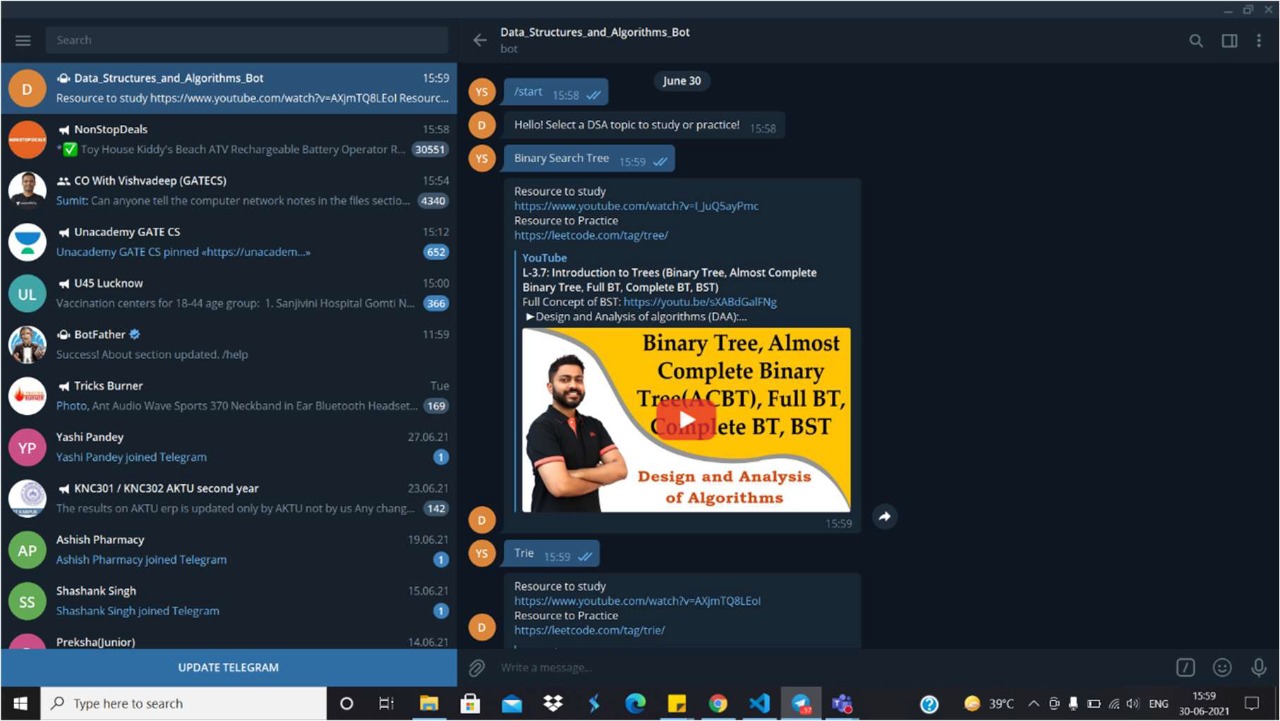The height and width of the screenshot is (721, 1280).
Task: Open the leetcode.com/tag/trie link
Action: point(589,630)
